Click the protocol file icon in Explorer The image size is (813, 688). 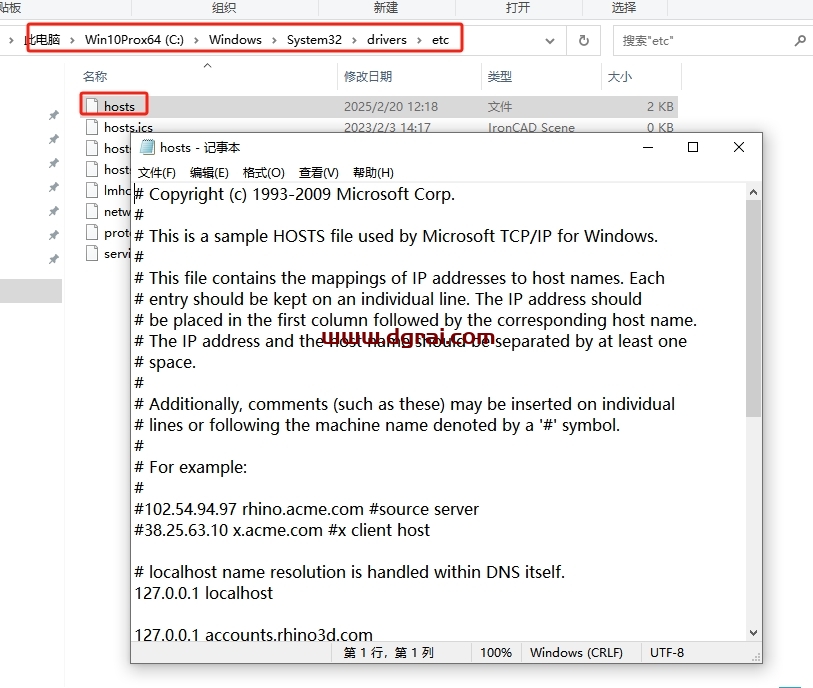click(92, 232)
